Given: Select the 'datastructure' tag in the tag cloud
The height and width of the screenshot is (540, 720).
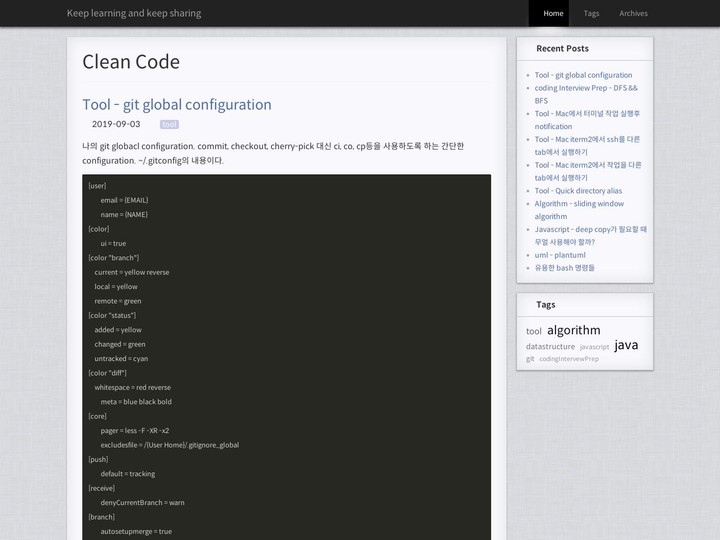Looking at the screenshot, I should [x=550, y=347].
